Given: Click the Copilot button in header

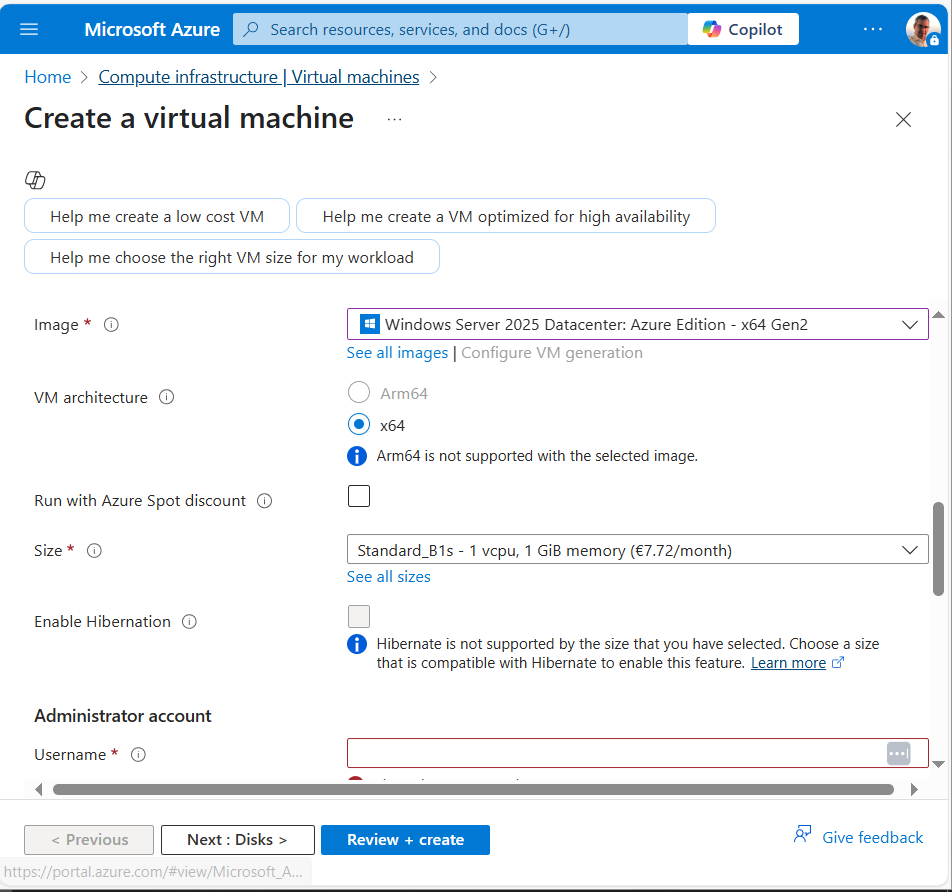Looking at the screenshot, I should click(743, 29).
